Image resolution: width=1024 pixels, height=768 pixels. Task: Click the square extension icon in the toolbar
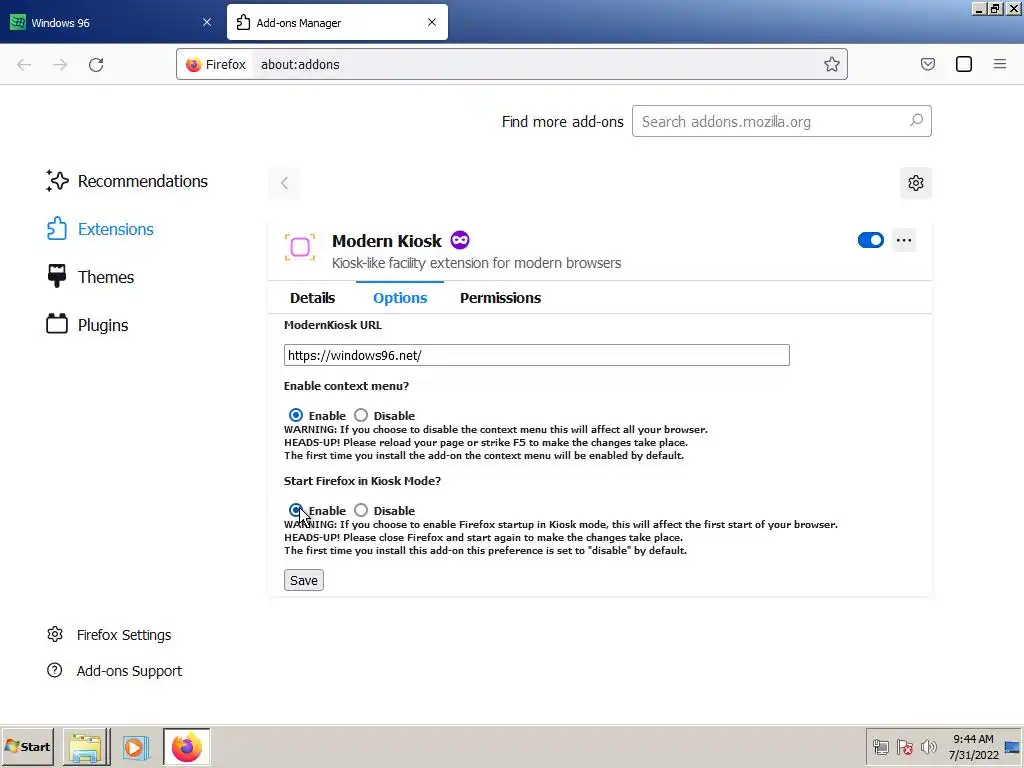coord(963,64)
